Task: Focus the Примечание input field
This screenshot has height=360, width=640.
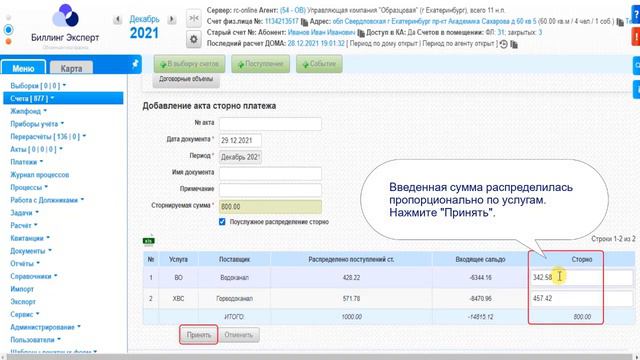Action: [x=270, y=190]
